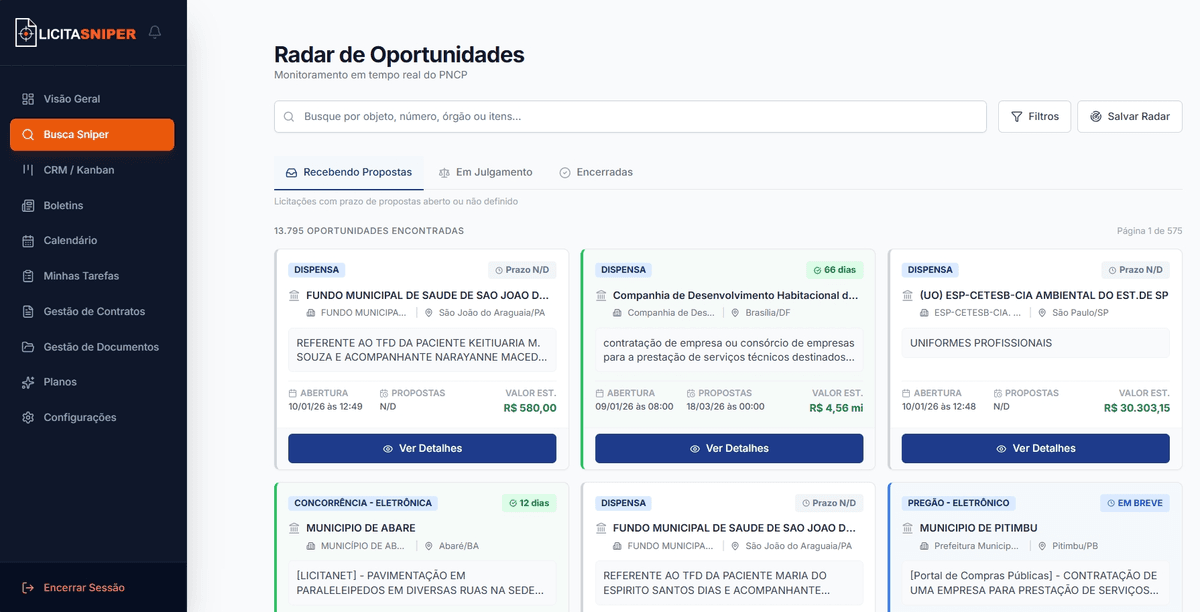Click the notification bell icon
The height and width of the screenshot is (612, 1200).
(154, 31)
